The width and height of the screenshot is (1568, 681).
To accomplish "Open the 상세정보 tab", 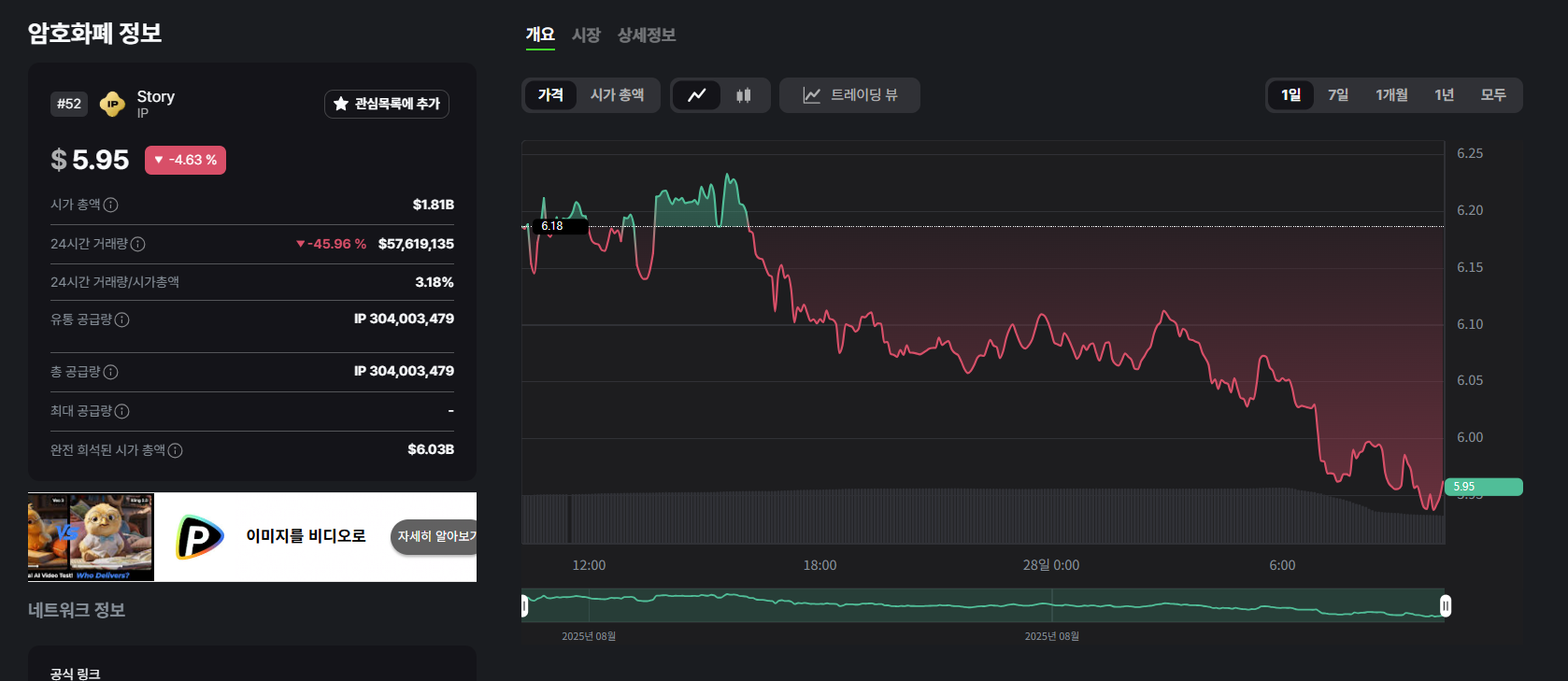I will tap(647, 35).
